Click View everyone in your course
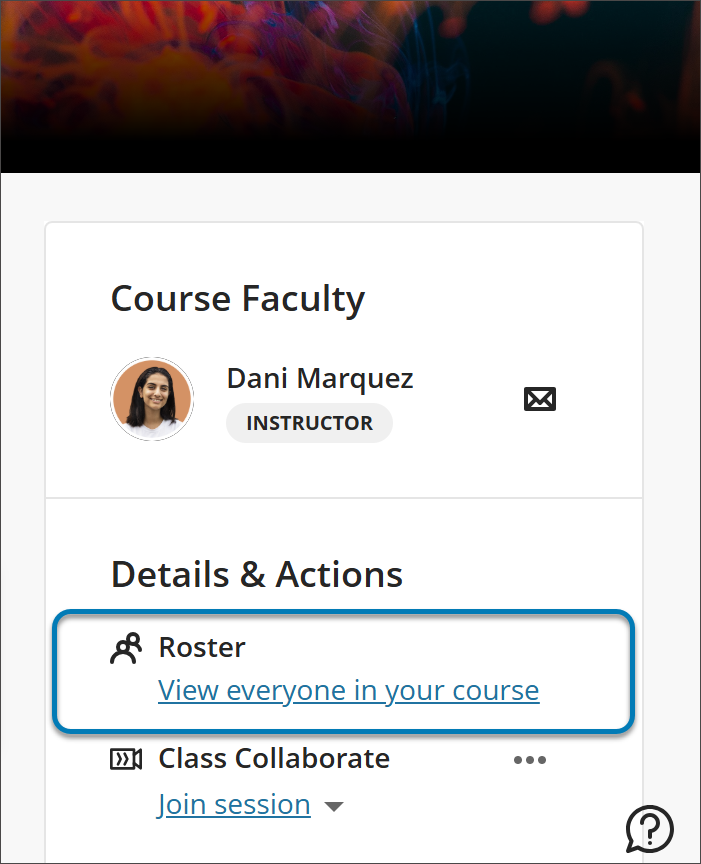 (348, 690)
